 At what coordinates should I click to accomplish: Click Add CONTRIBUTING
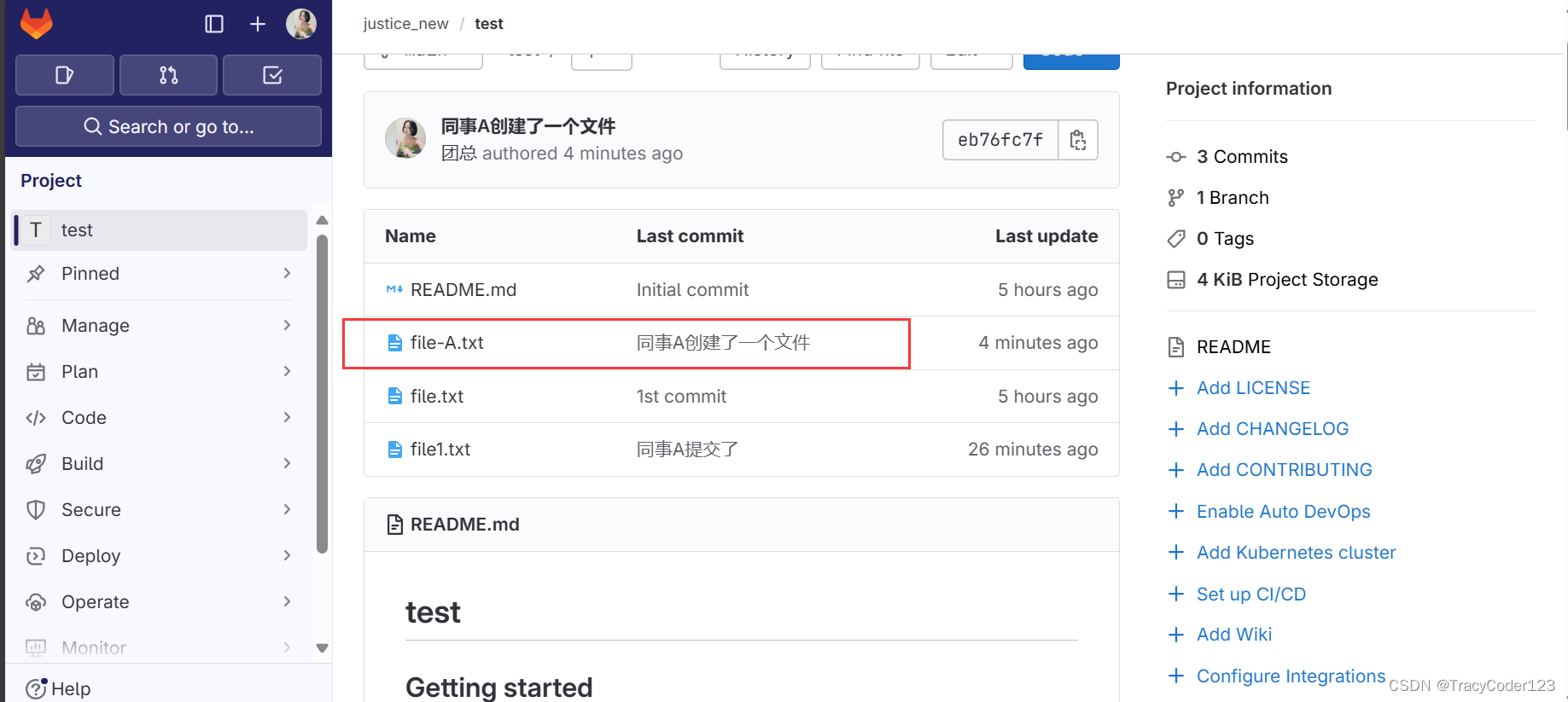click(1285, 470)
